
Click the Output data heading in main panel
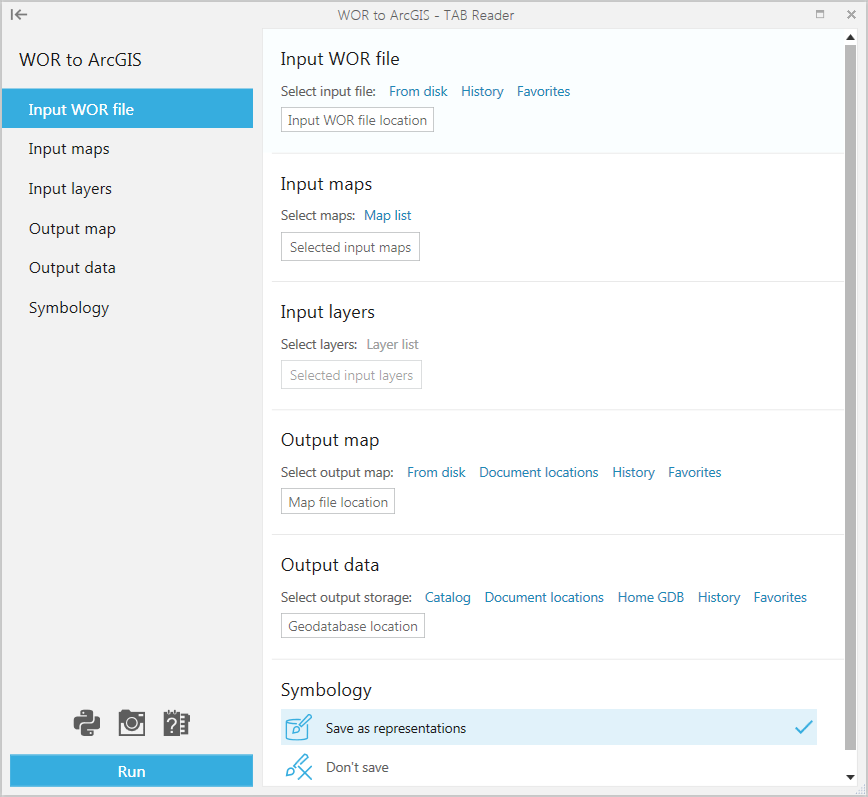[330, 565]
